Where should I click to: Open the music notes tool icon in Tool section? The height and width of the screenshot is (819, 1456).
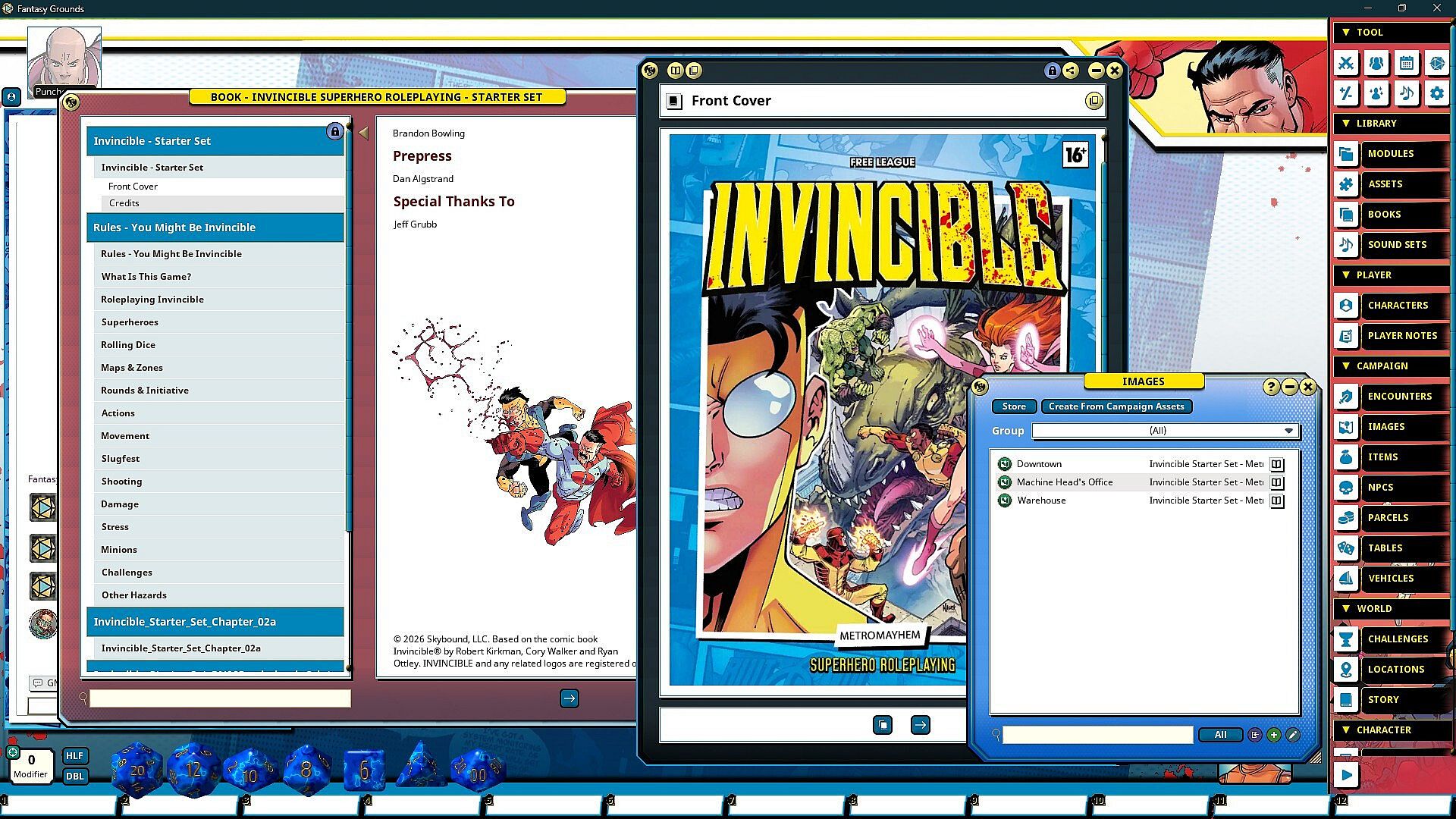(1407, 93)
